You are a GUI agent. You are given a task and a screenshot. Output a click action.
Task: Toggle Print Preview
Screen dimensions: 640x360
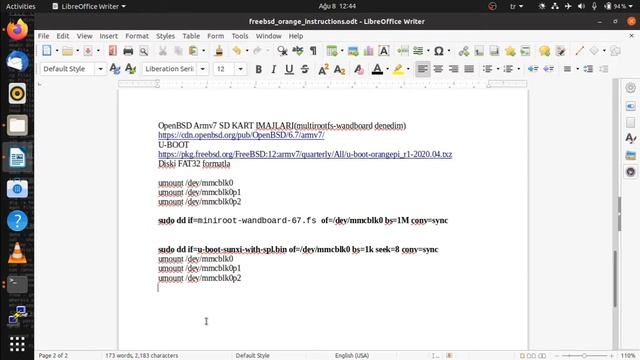point(144,51)
